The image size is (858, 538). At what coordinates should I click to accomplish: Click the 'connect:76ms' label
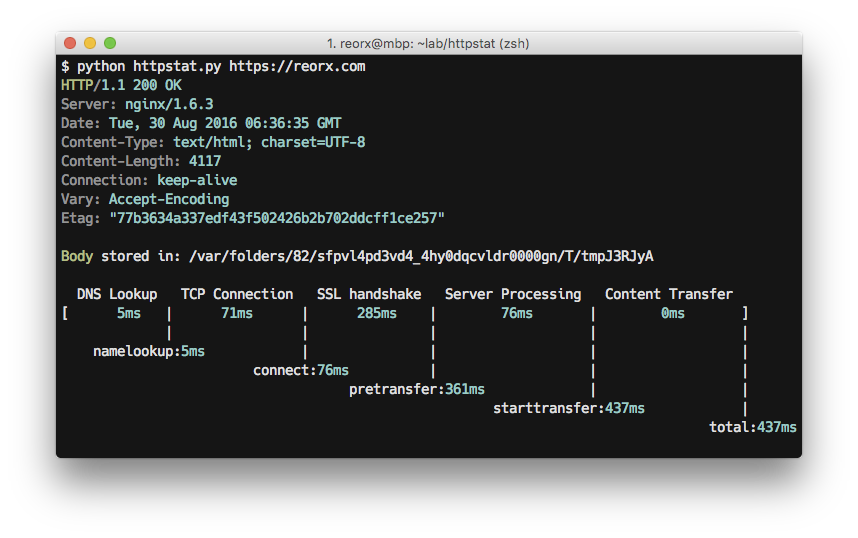[x=301, y=370]
